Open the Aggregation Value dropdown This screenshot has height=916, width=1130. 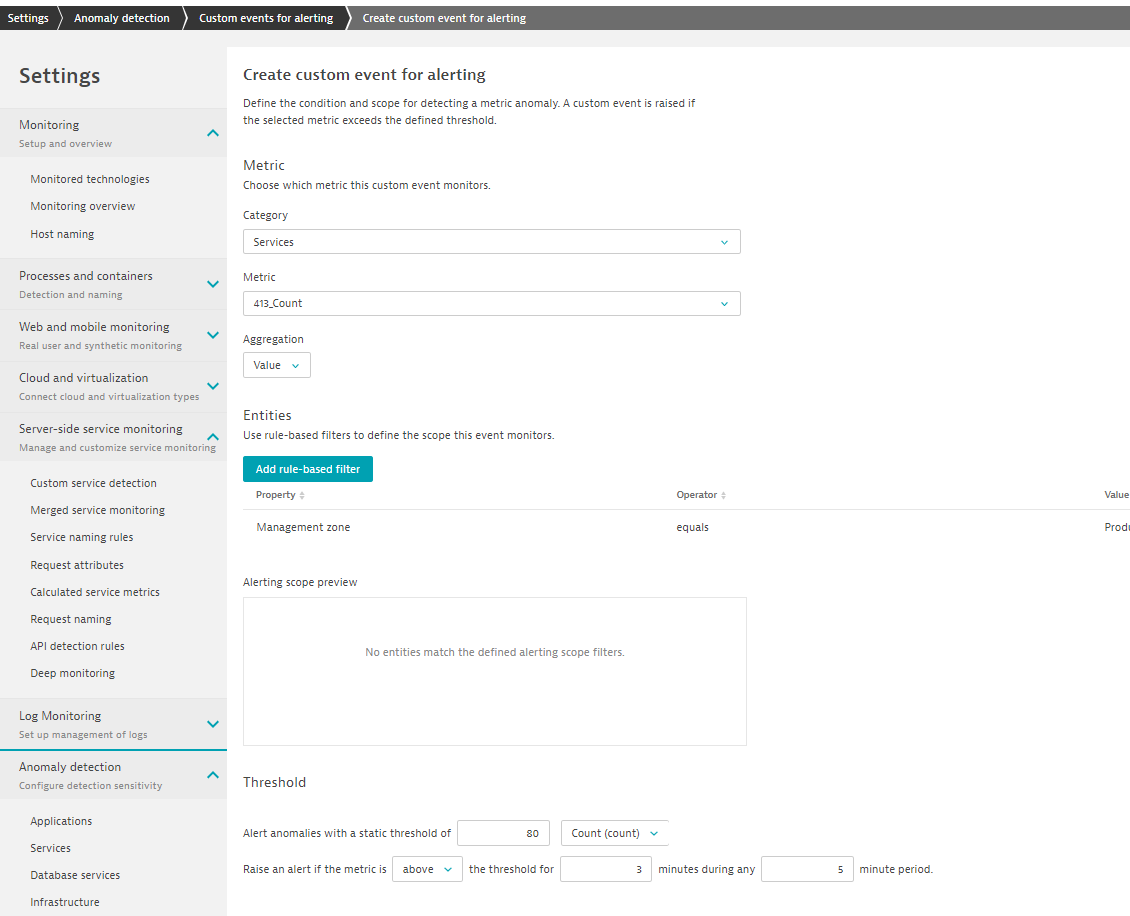pos(276,365)
